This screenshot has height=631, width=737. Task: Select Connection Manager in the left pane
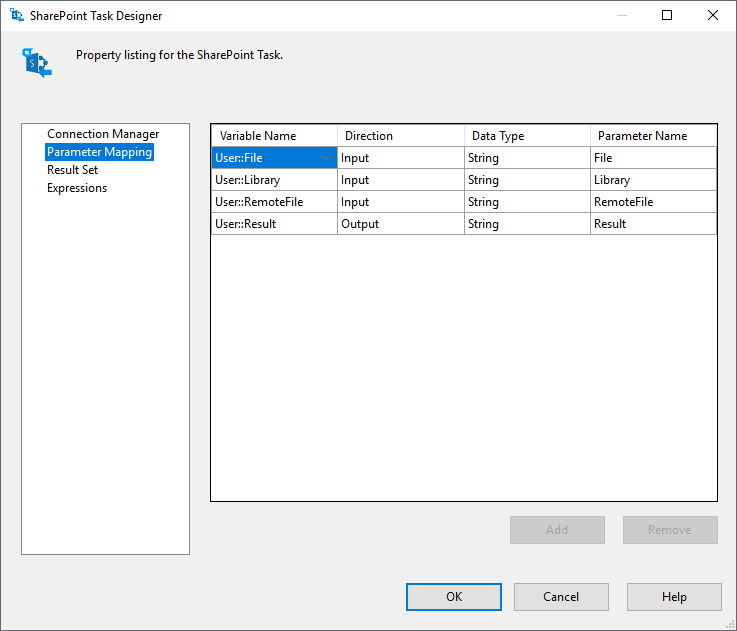pyautogui.click(x=103, y=134)
